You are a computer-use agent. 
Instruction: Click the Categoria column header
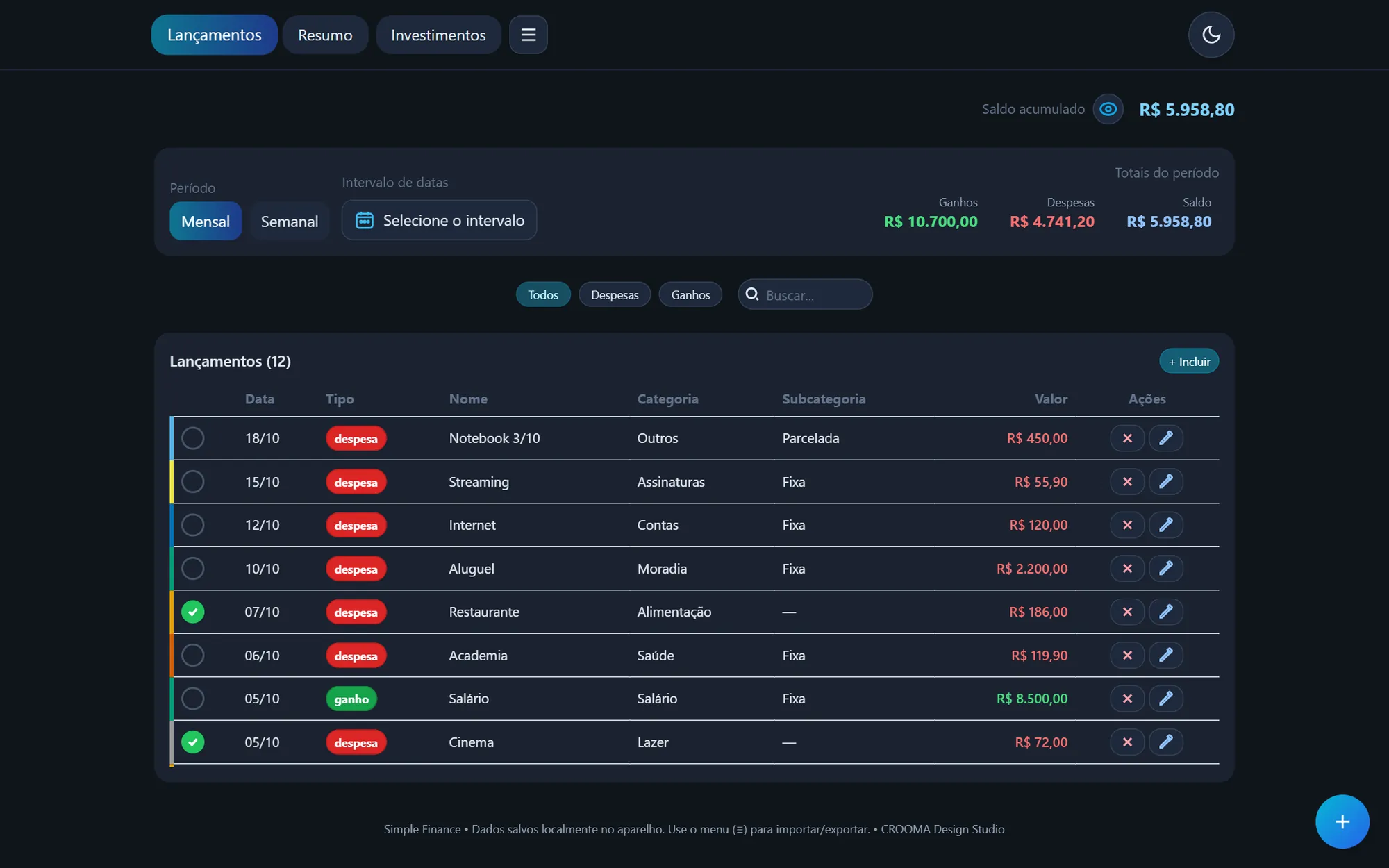tap(667, 399)
